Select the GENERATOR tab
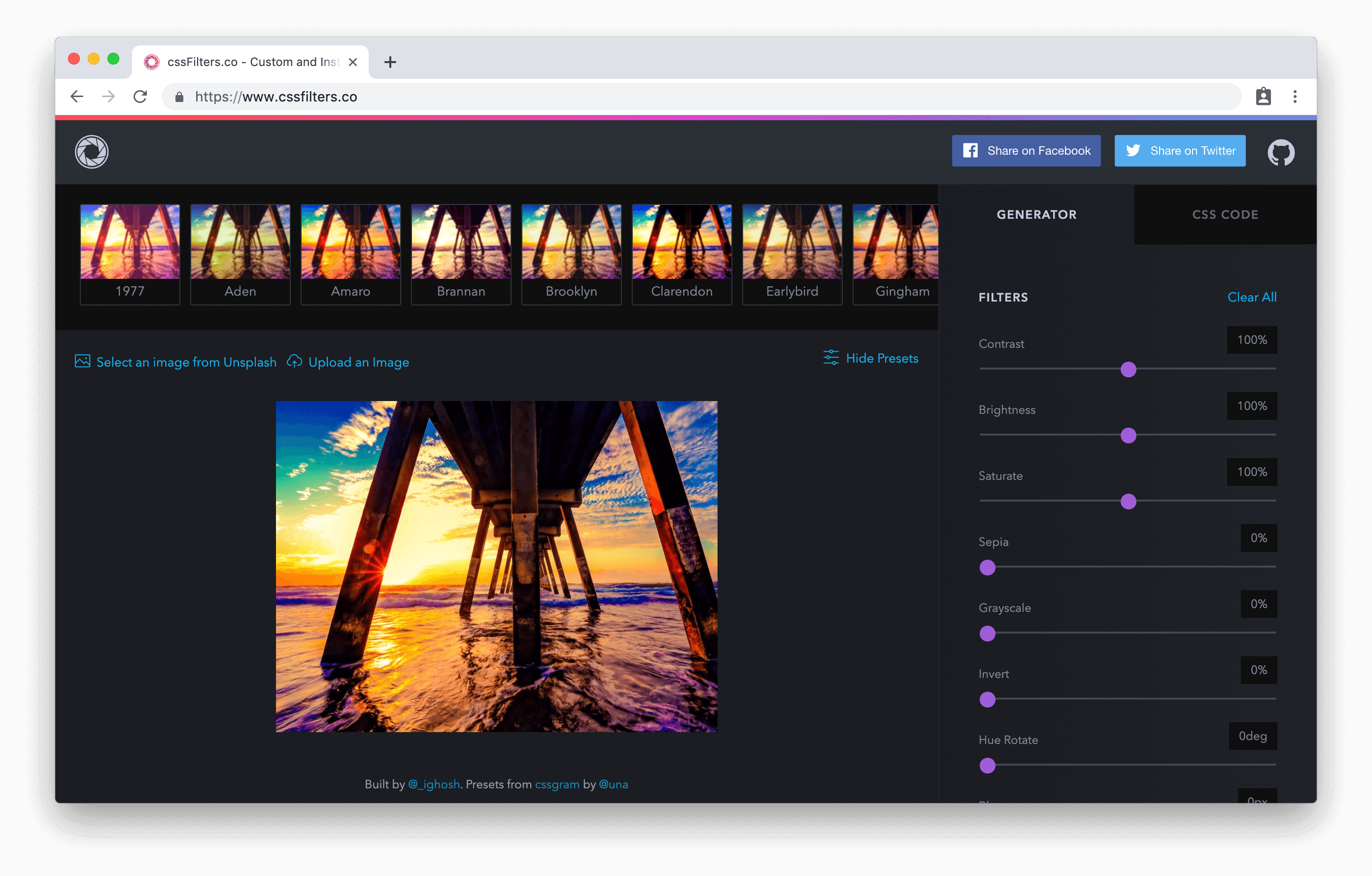The height and width of the screenshot is (876, 1372). 1036,215
